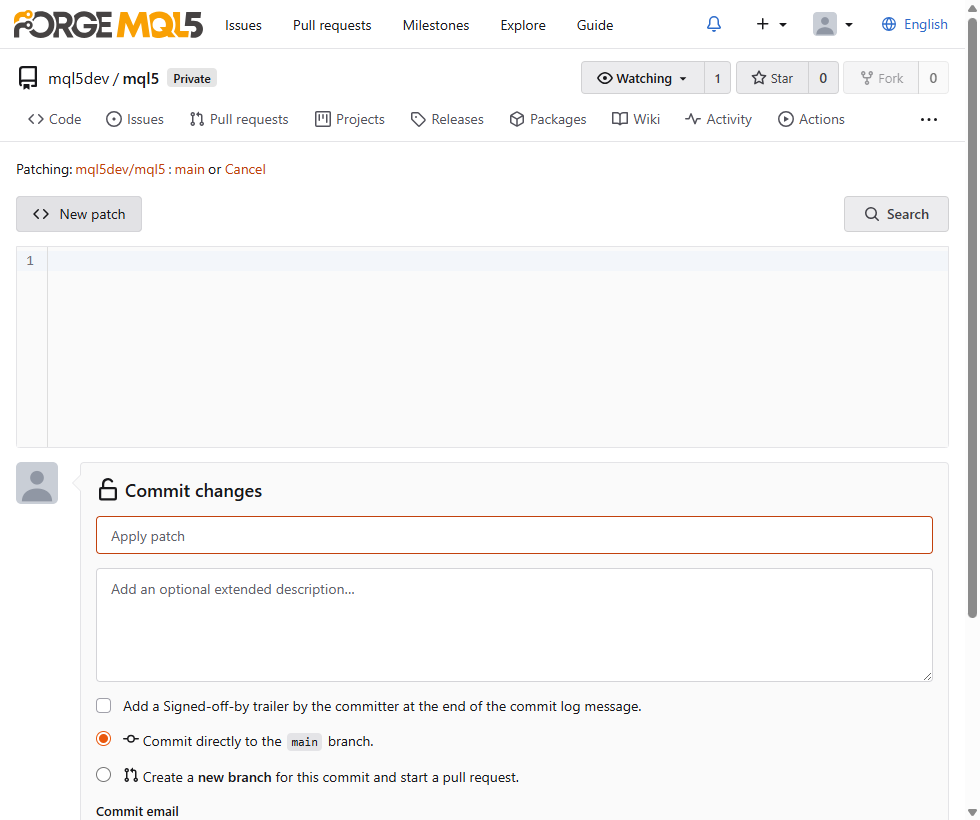Image resolution: width=980 pixels, height=820 pixels.
Task: Click the unlock icon by Commit changes
Action: 108,490
